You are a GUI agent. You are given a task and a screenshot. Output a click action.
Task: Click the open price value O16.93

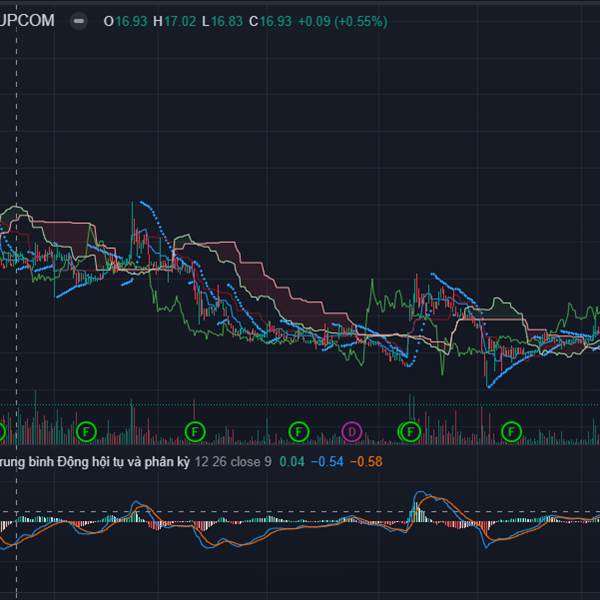click(125, 21)
